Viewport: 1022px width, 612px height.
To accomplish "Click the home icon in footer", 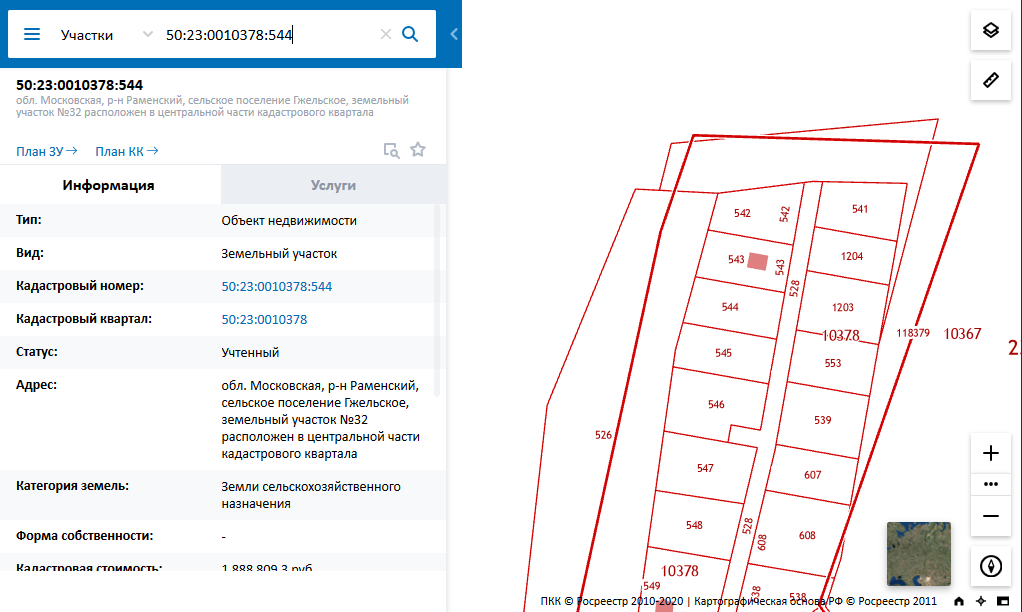I will [959, 601].
